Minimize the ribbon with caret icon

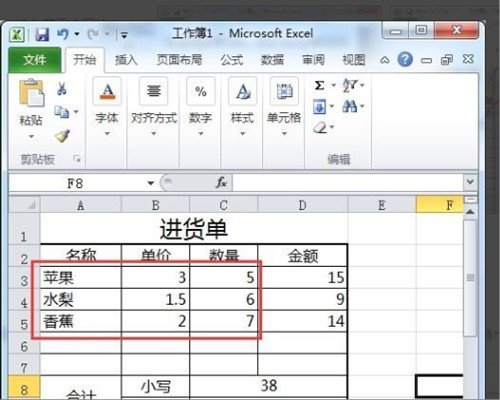point(385,60)
